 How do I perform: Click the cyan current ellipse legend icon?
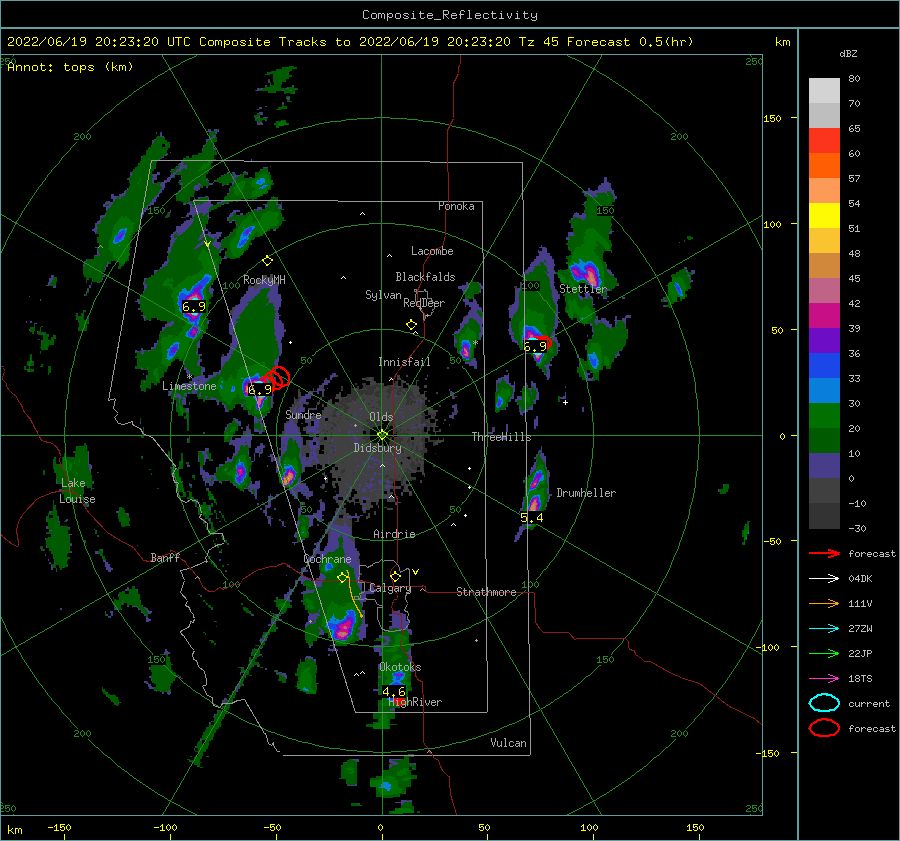824,703
